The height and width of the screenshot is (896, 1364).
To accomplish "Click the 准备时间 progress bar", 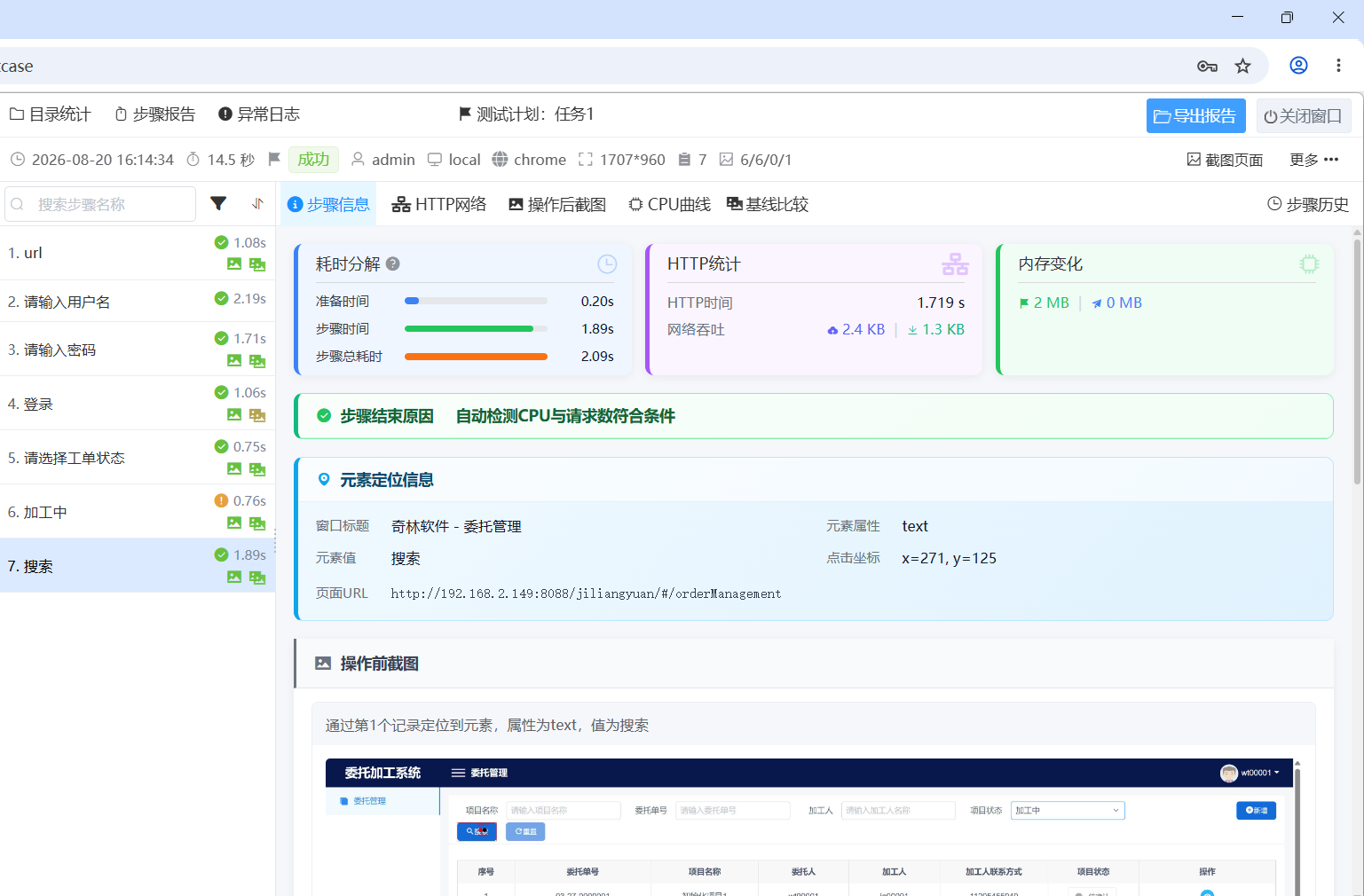I will (476, 301).
